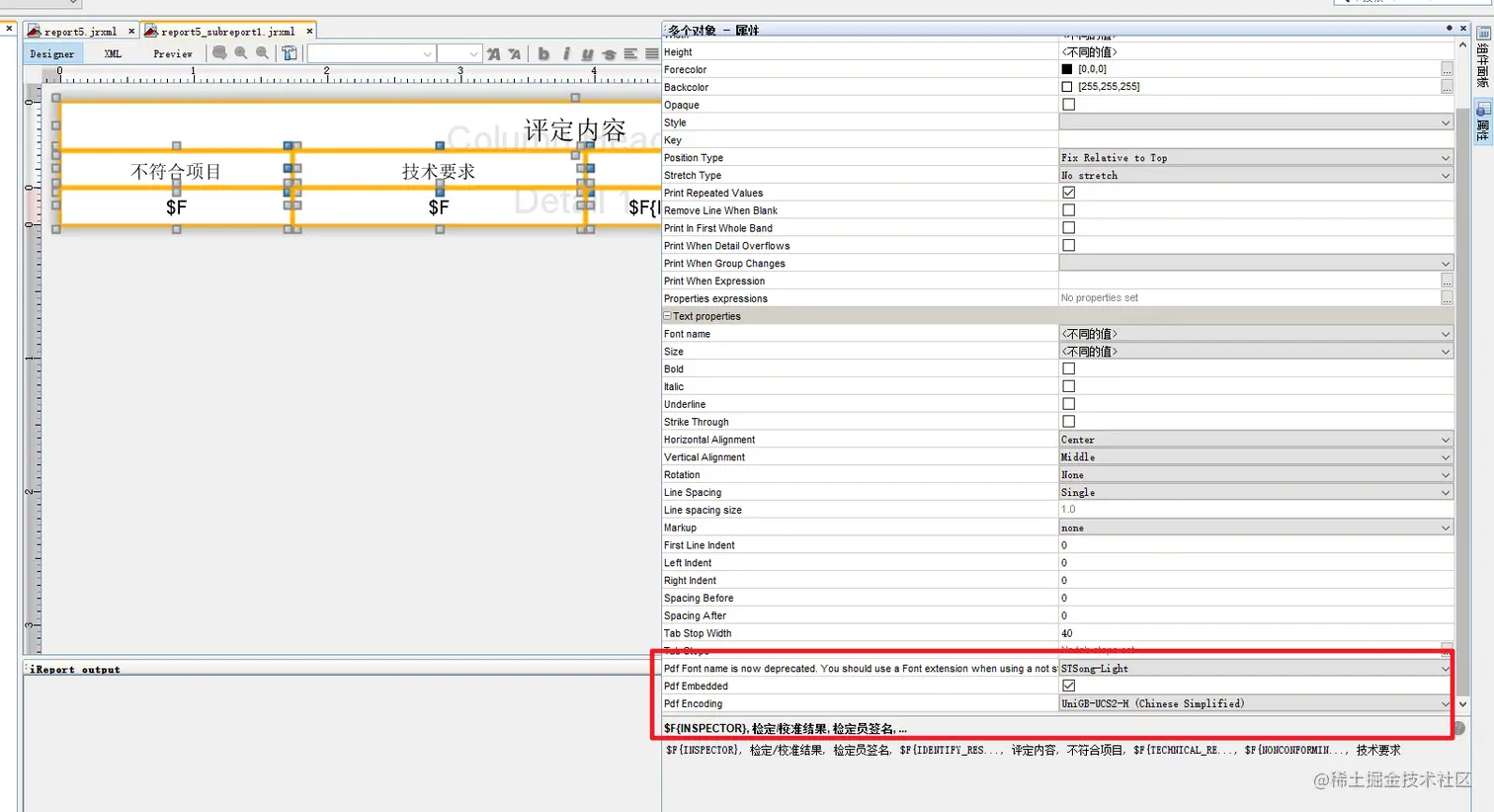The width and height of the screenshot is (1494, 812).
Task: Close report5.jrxml tab
Action: (x=131, y=32)
